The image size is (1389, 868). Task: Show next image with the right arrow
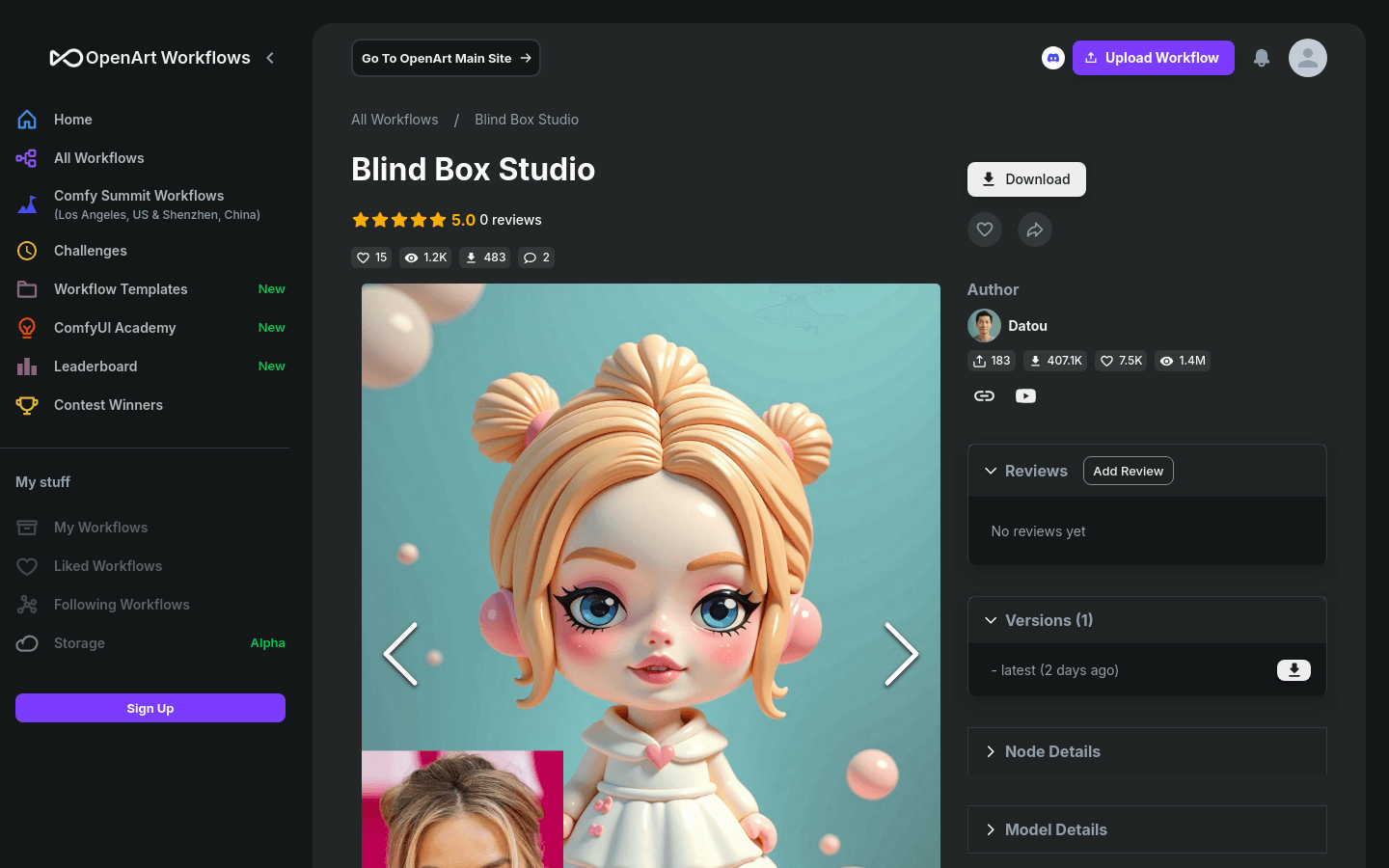tap(901, 654)
